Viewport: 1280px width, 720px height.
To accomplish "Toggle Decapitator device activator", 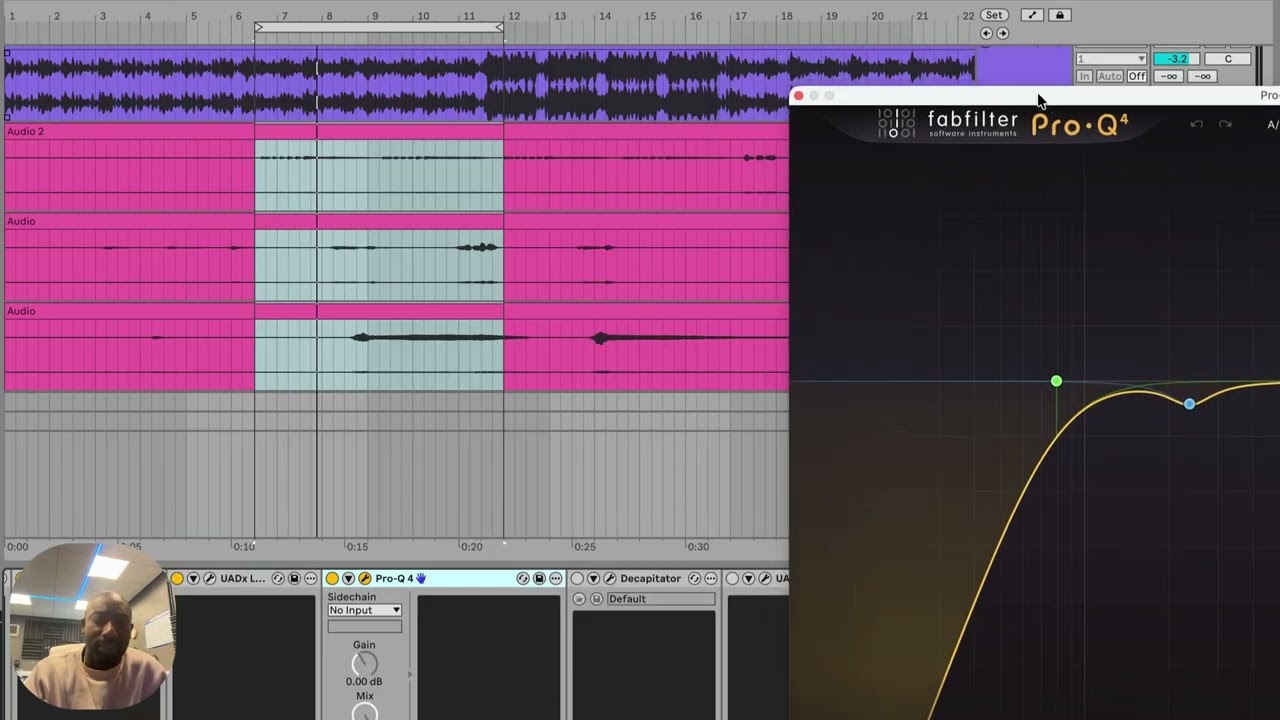I will [x=577, y=578].
